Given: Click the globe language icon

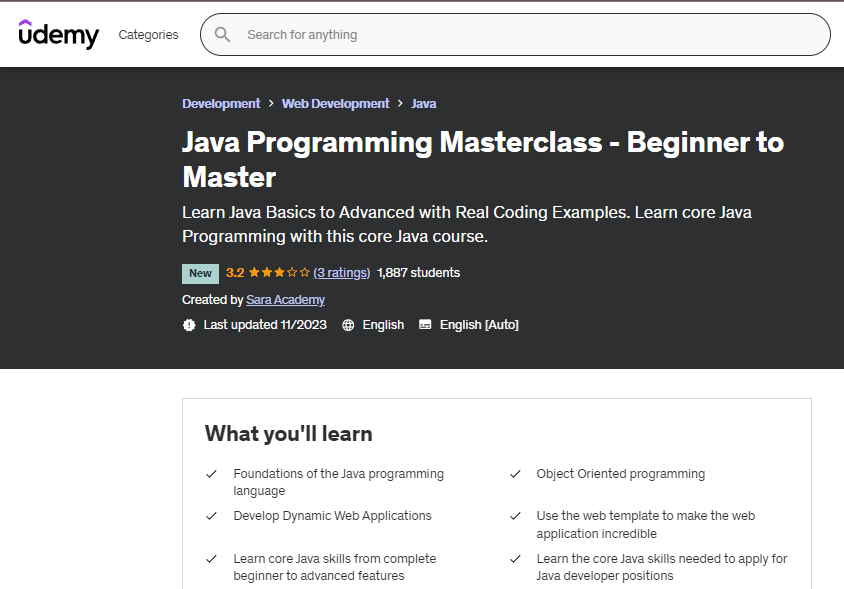Looking at the screenshot, I should tap(348, 325).
